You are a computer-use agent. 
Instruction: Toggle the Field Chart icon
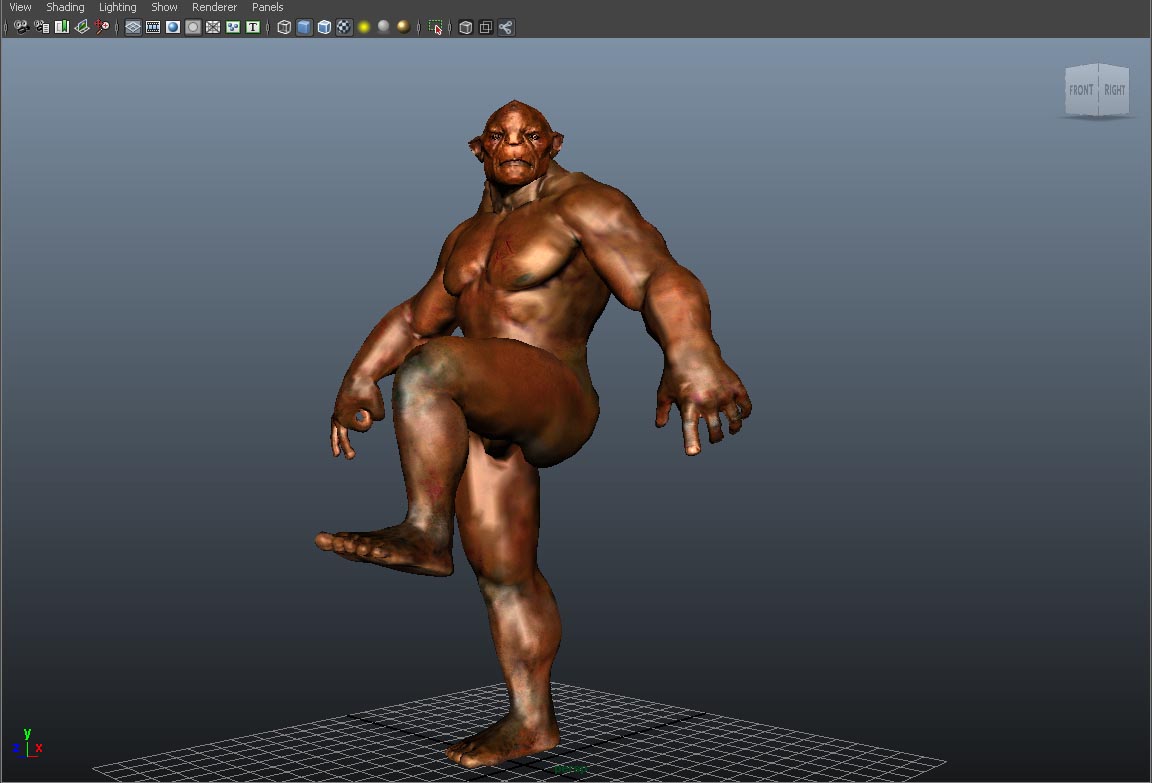pos(213,27)
